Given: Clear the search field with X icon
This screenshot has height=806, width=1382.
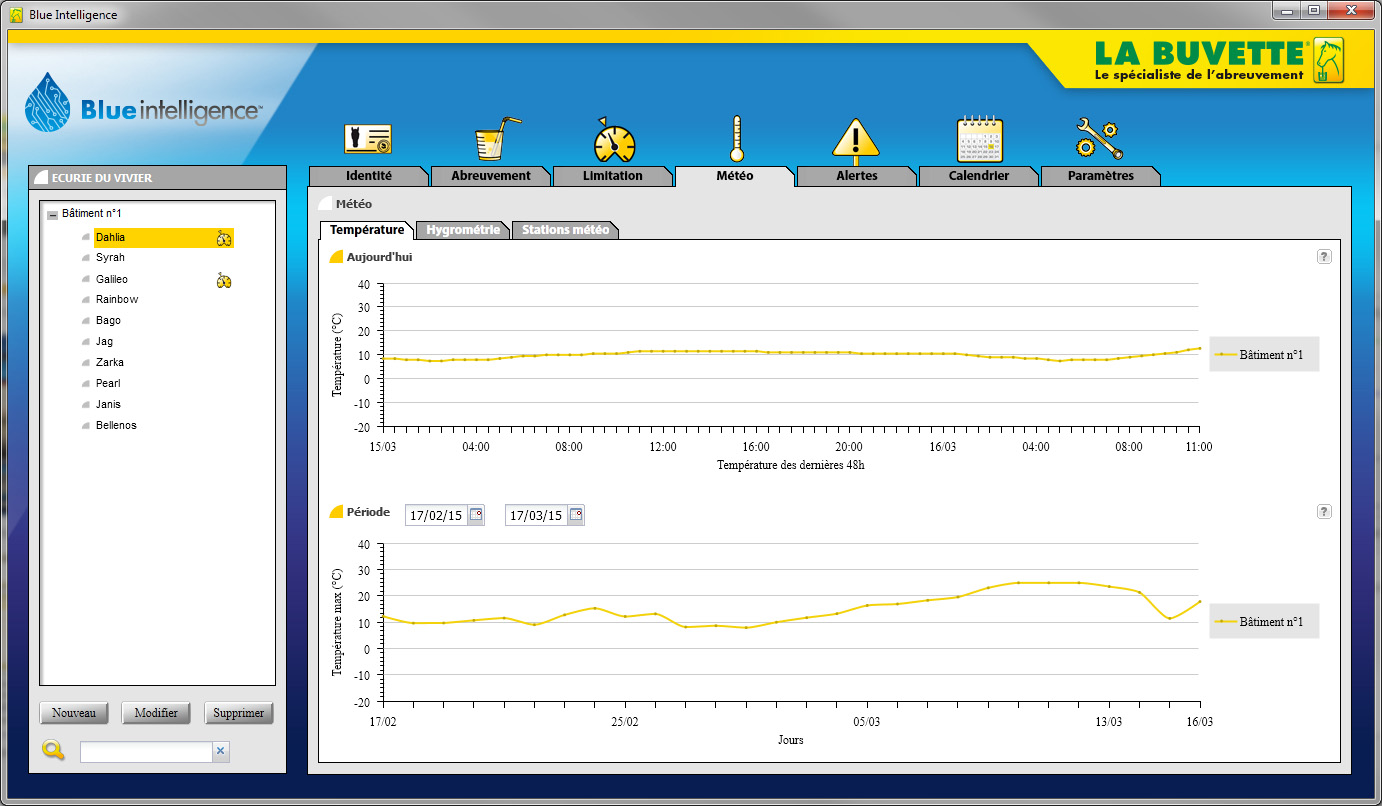Looking at the screenshot, I should [x=221, y=751].
